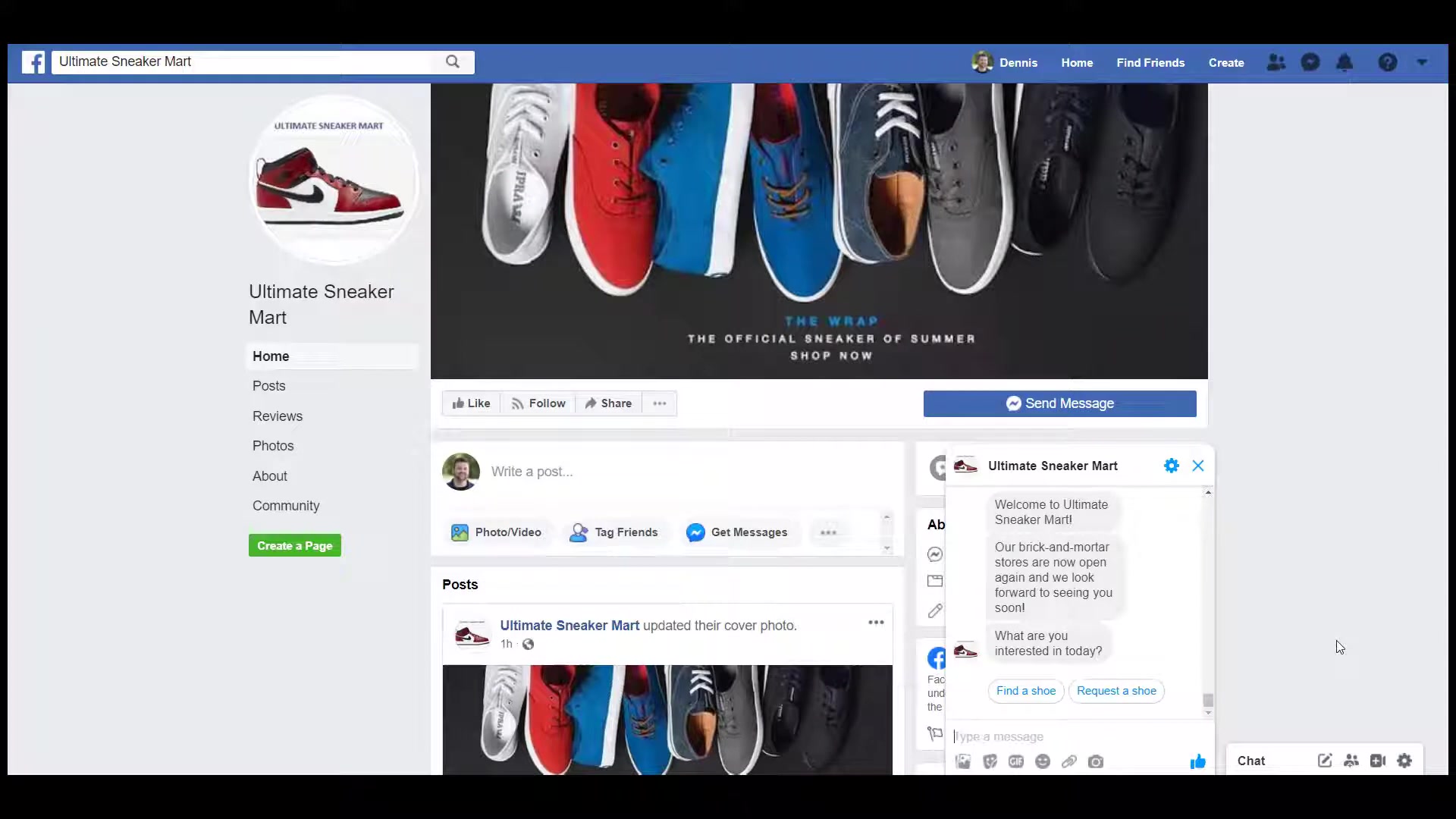Open GIF picker in chat
Viewport: 1456px width, 819px height.
(x=1016, y=761)
